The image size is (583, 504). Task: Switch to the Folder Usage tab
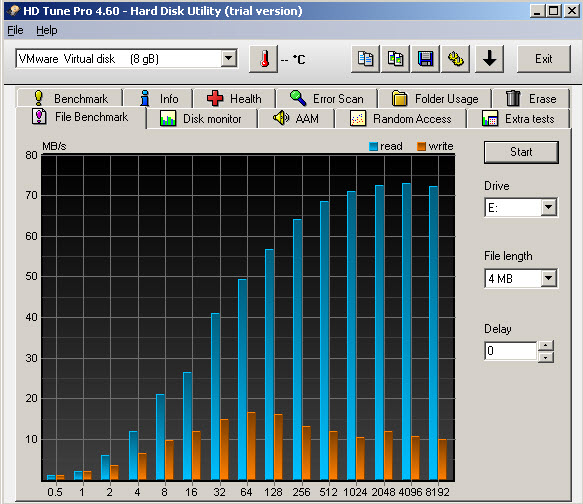pos(435,98)
